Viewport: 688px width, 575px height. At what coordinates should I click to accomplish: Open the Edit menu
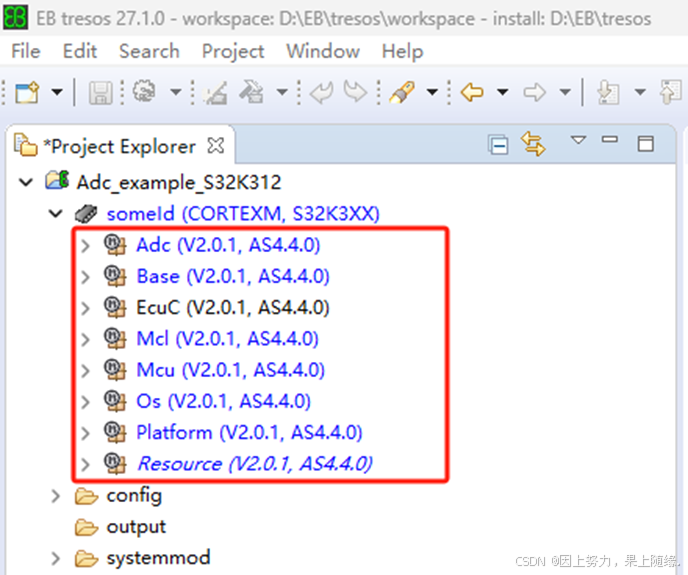79,51
